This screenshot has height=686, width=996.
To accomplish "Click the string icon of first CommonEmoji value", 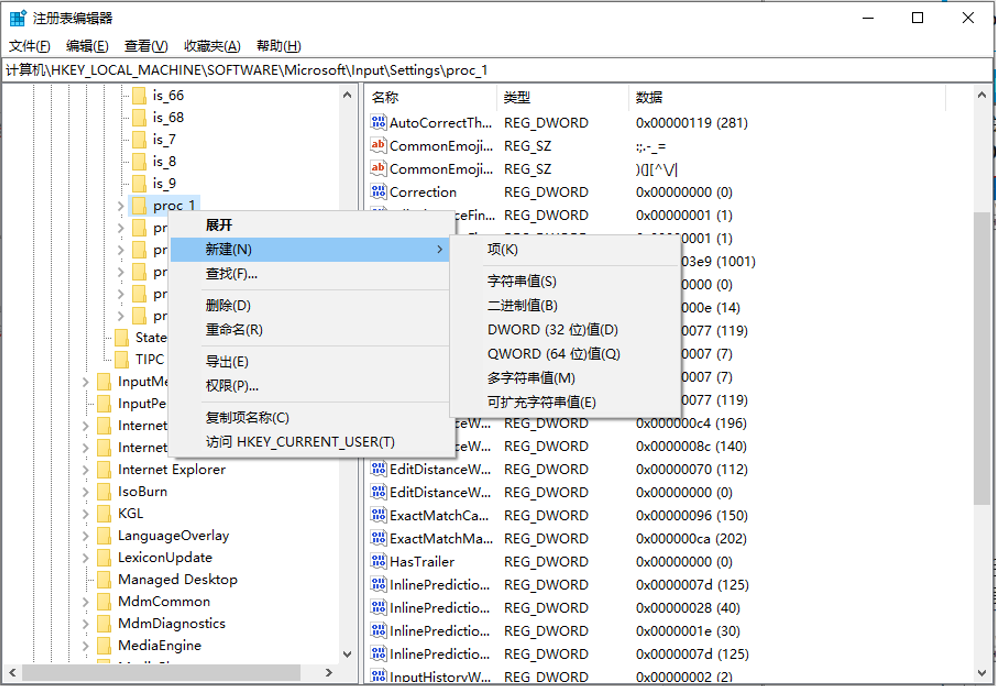I will coord(378,146).
